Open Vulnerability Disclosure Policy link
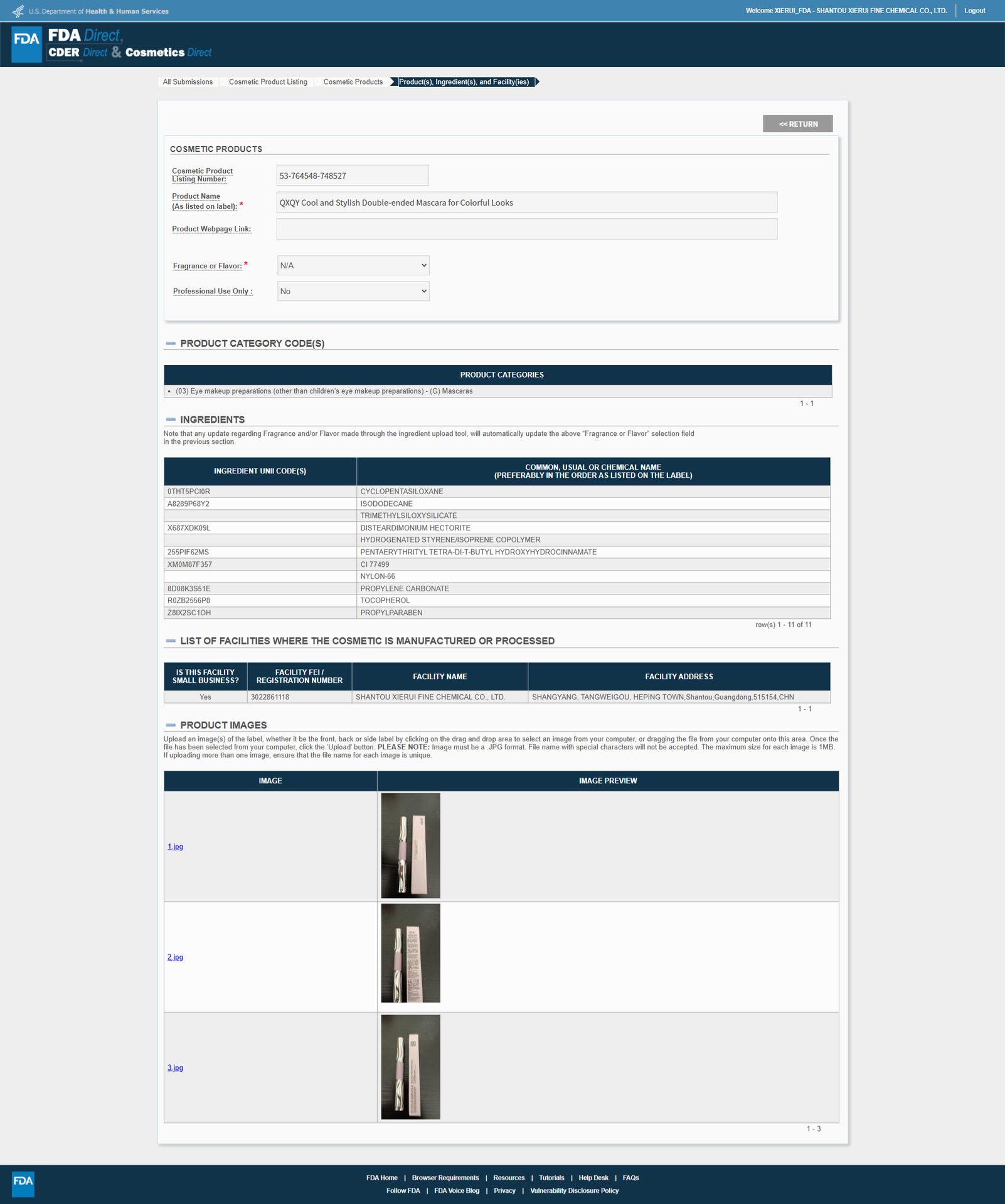Screen dimensions: 1005x1204 575,1191
